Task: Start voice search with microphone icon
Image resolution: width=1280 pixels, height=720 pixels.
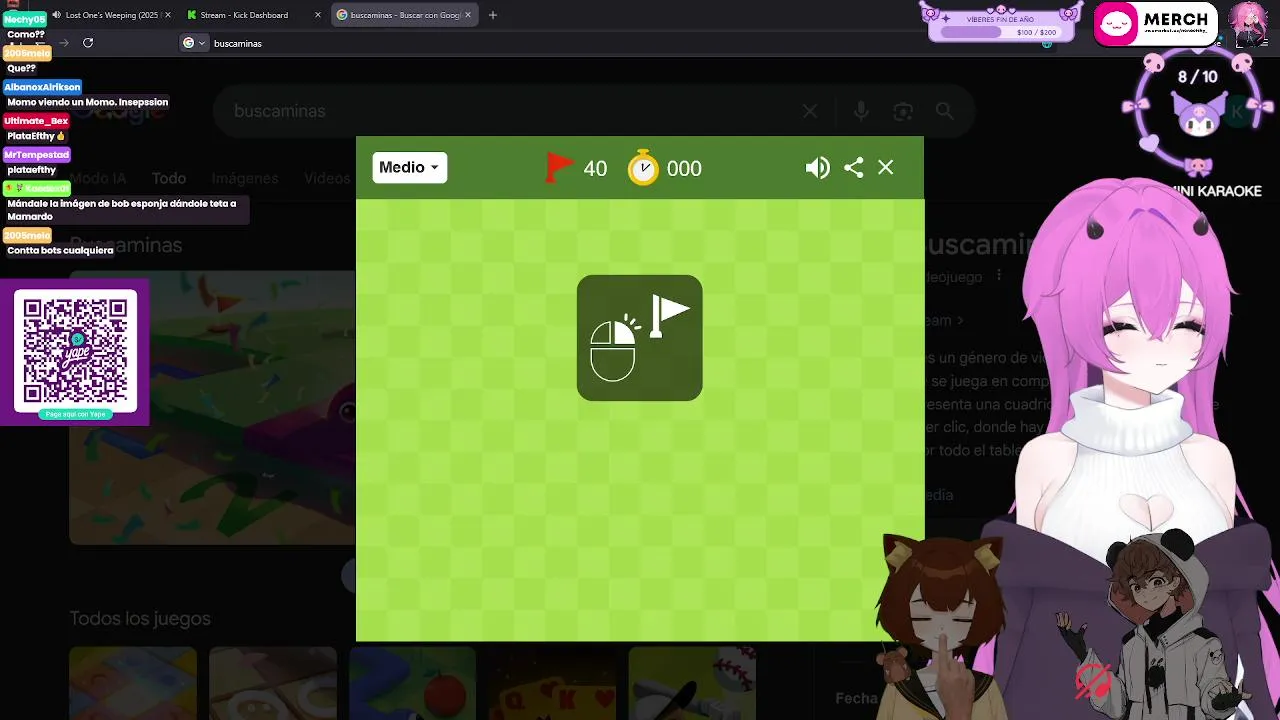Action: click(861, 111)
